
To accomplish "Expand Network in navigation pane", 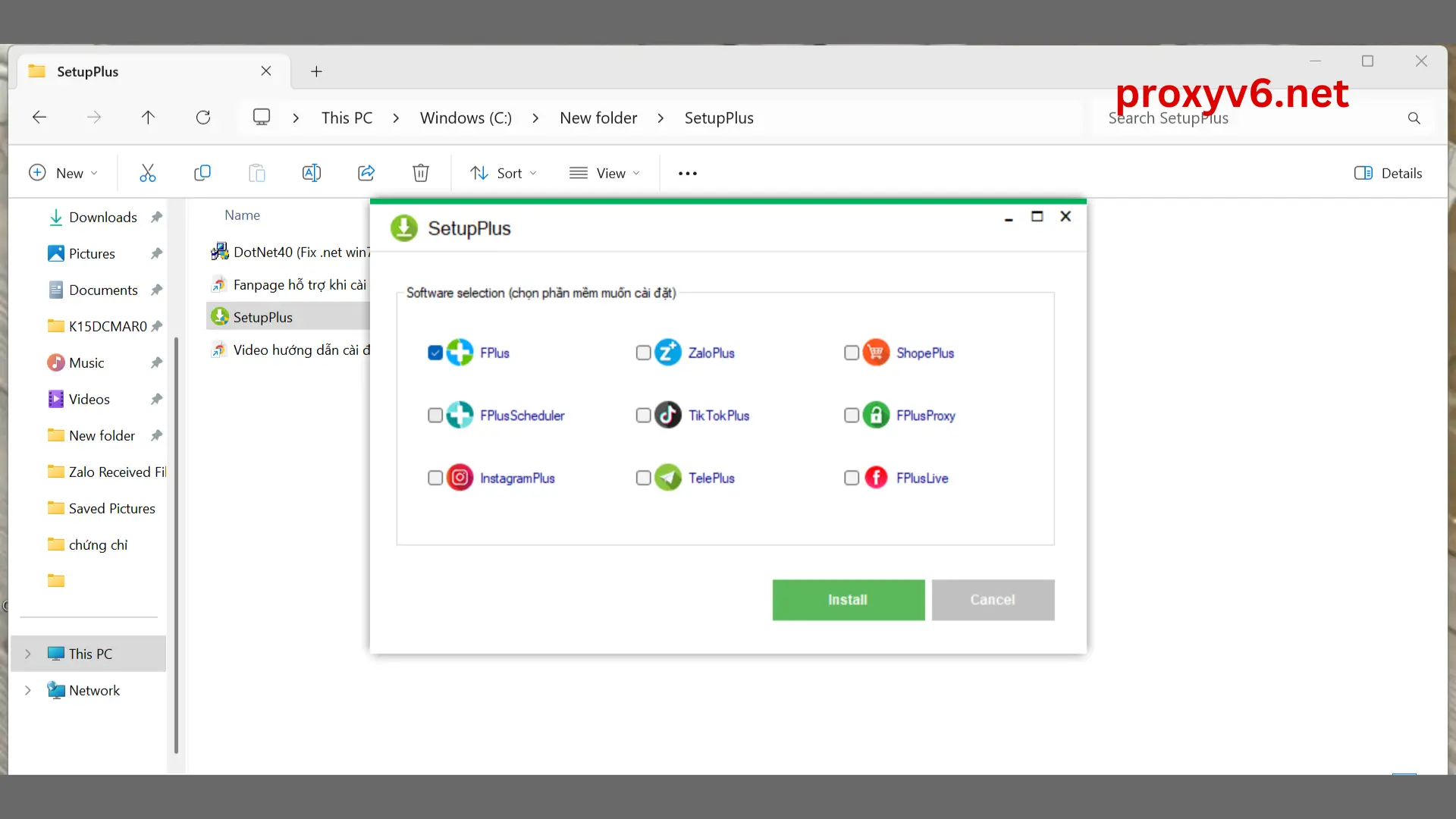I will click(28, 690).
